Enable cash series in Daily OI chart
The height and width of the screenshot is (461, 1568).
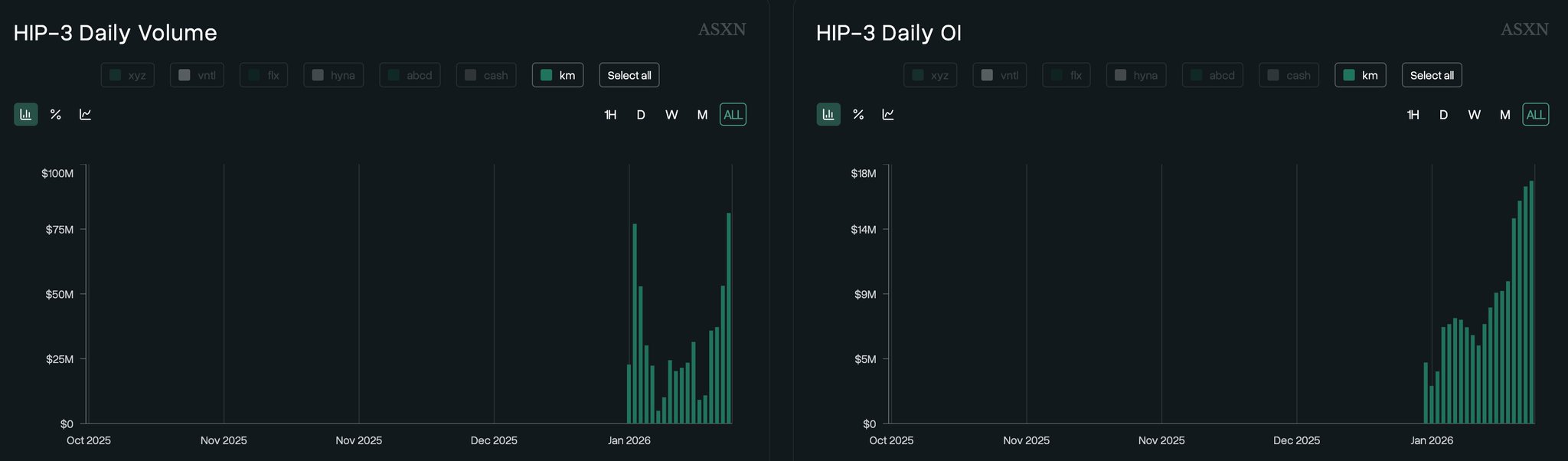1289,75
